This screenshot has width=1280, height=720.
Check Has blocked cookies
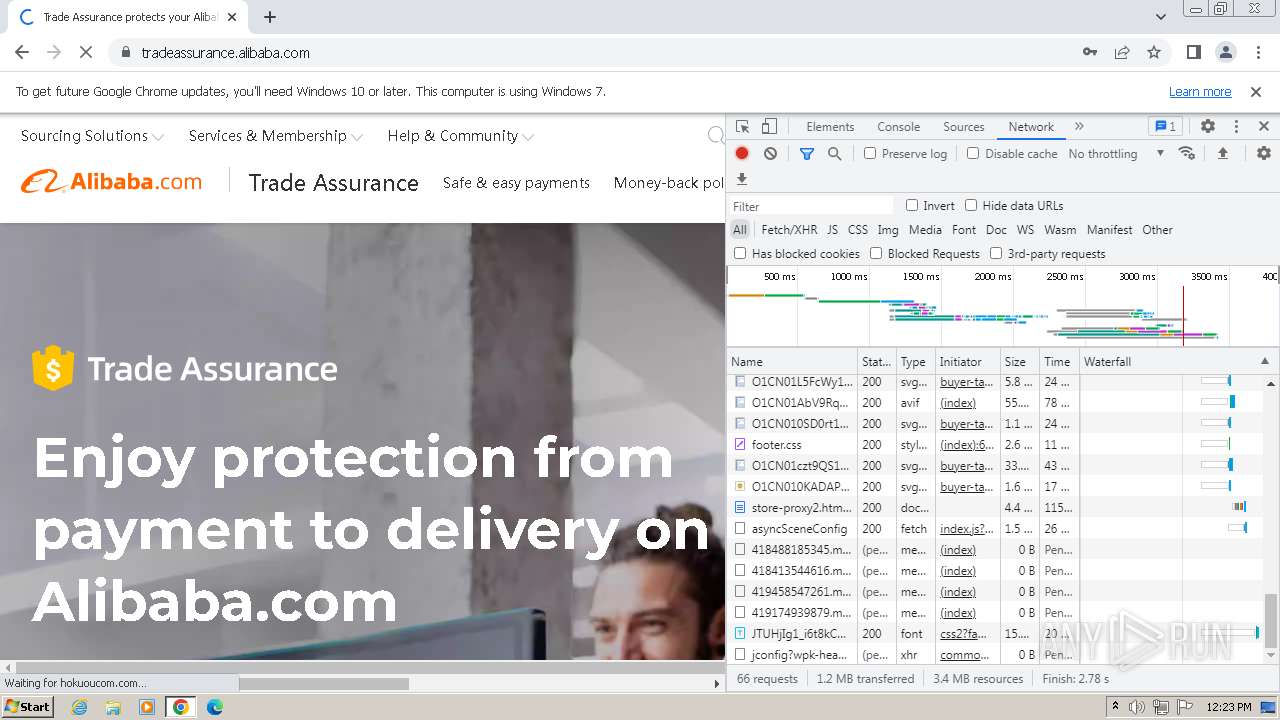740,253
